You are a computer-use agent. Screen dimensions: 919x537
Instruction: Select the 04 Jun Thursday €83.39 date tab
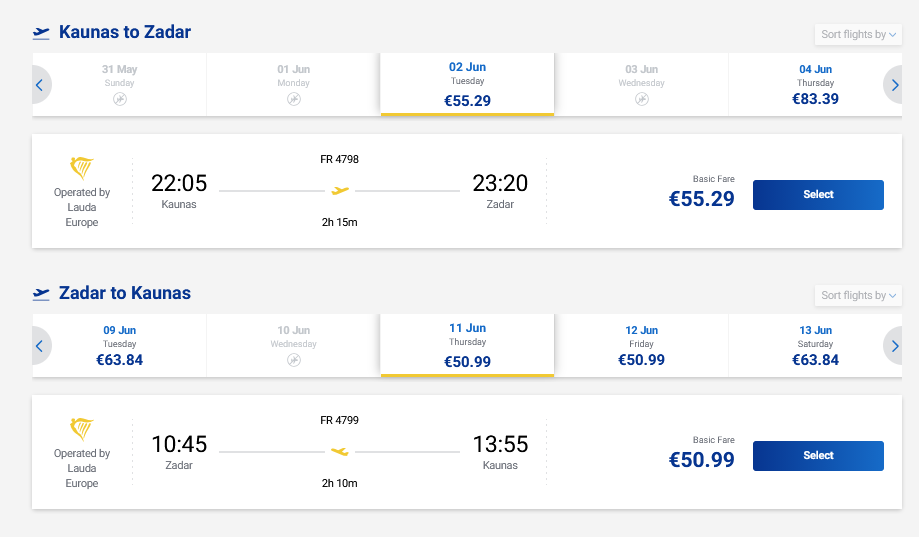(x=815, y=85)
